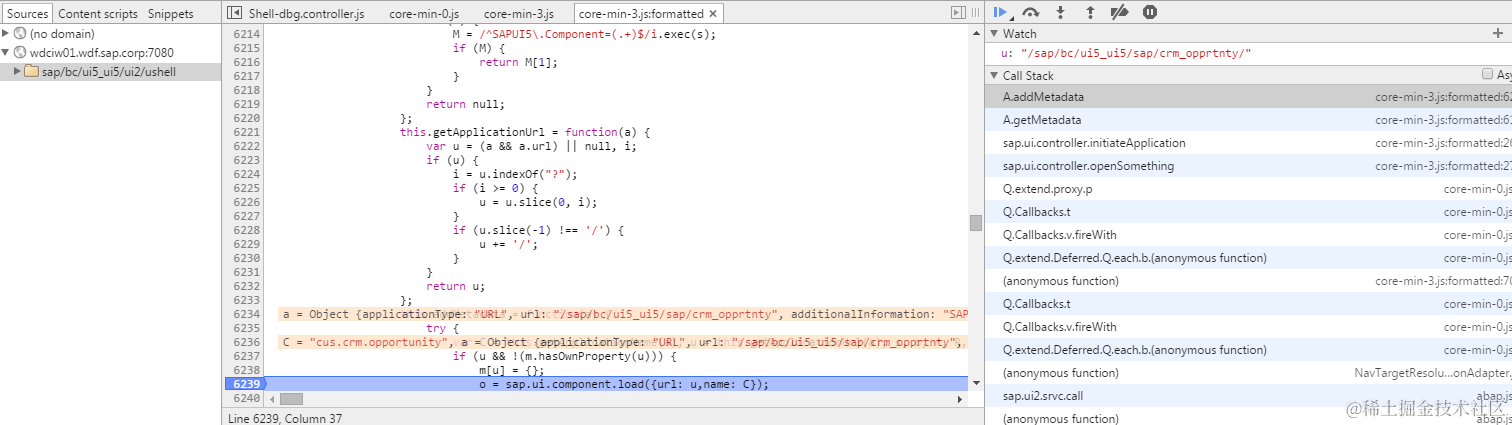Screen dimensions: 1512x425
Task: Click the core-min-3.js:formatted link beside A.getMetadata
Action: coord(1441,120)
